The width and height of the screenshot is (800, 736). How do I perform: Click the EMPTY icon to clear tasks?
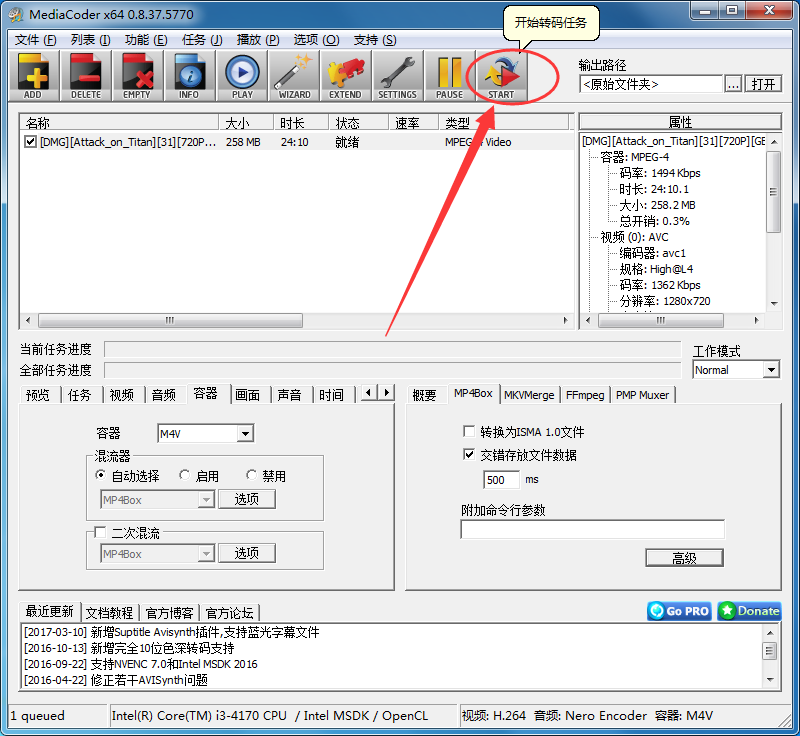[x=137, y=75]
